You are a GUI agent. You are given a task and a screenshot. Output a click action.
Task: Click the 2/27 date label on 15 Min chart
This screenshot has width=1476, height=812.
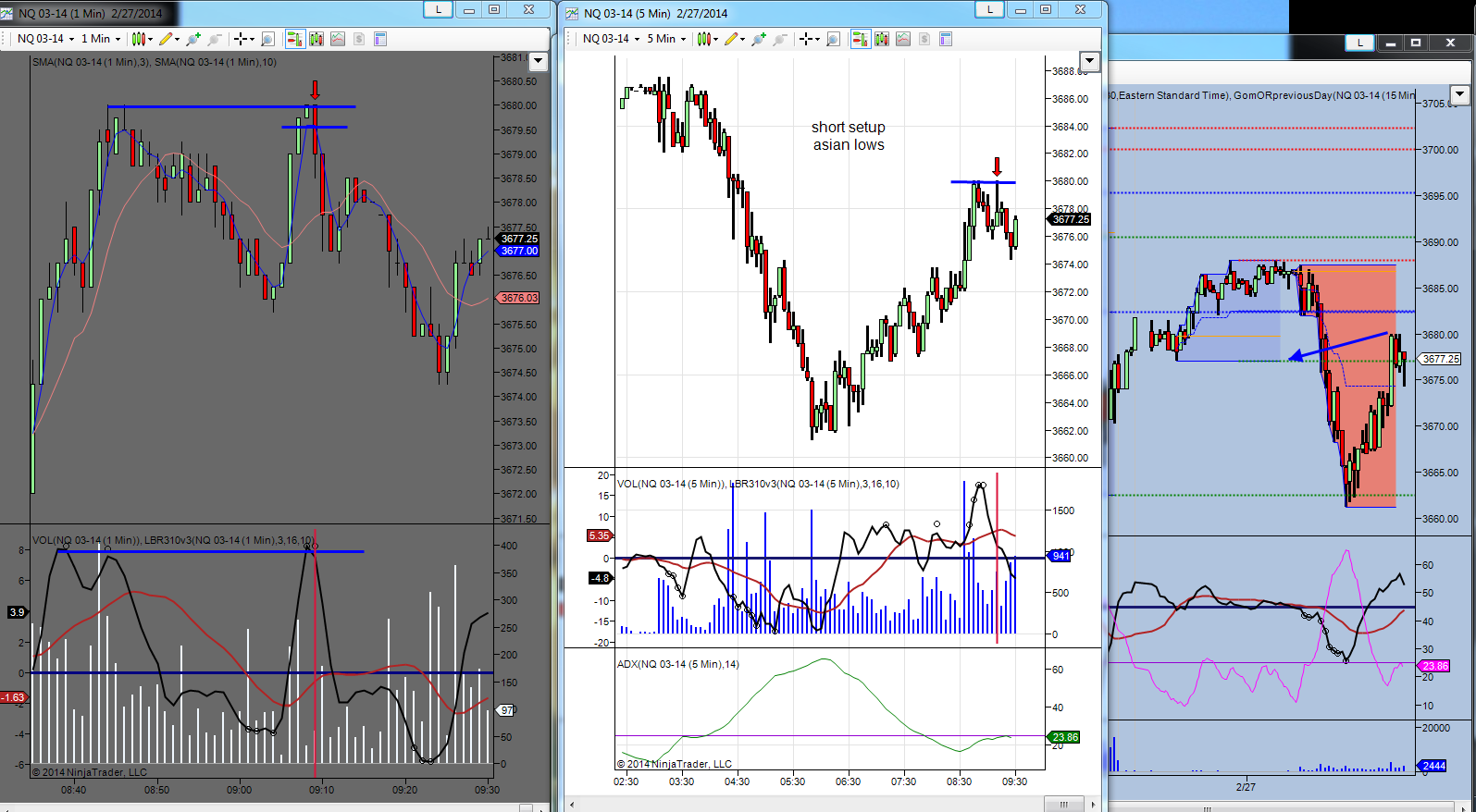click(1246, 787)
